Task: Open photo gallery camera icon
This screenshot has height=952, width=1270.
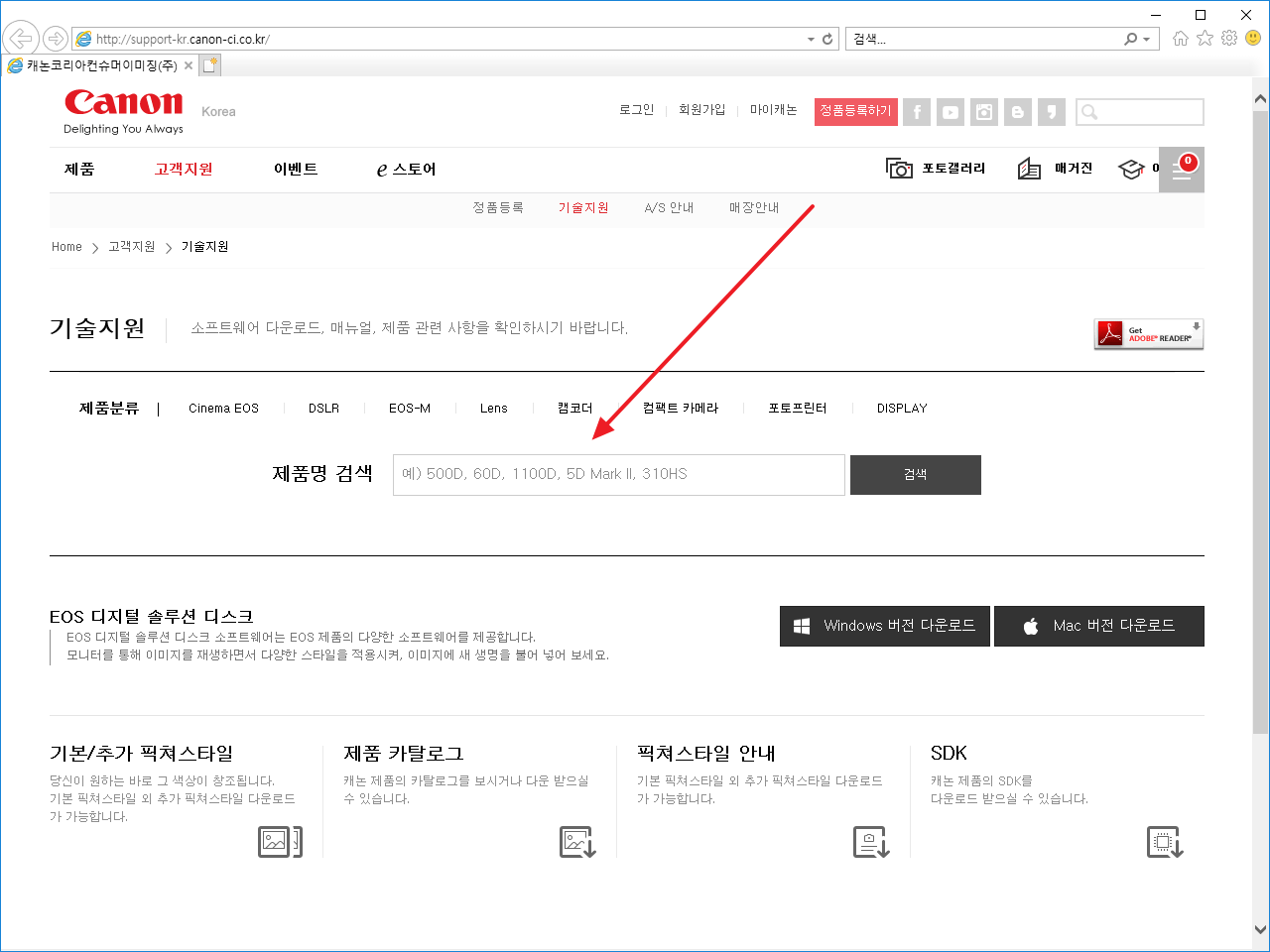Action: 899,169
